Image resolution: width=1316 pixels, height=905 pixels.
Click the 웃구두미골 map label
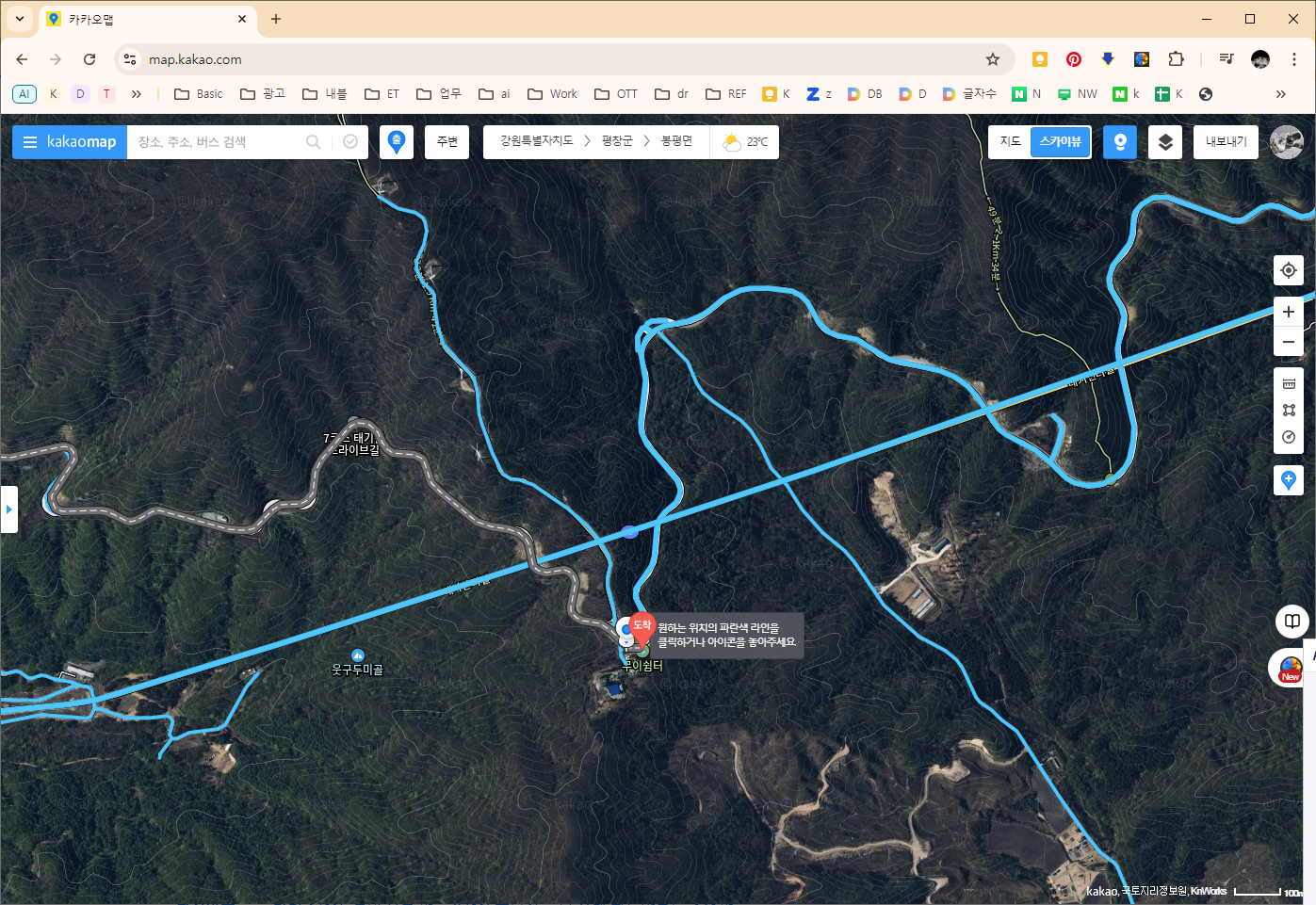(358, 670)
